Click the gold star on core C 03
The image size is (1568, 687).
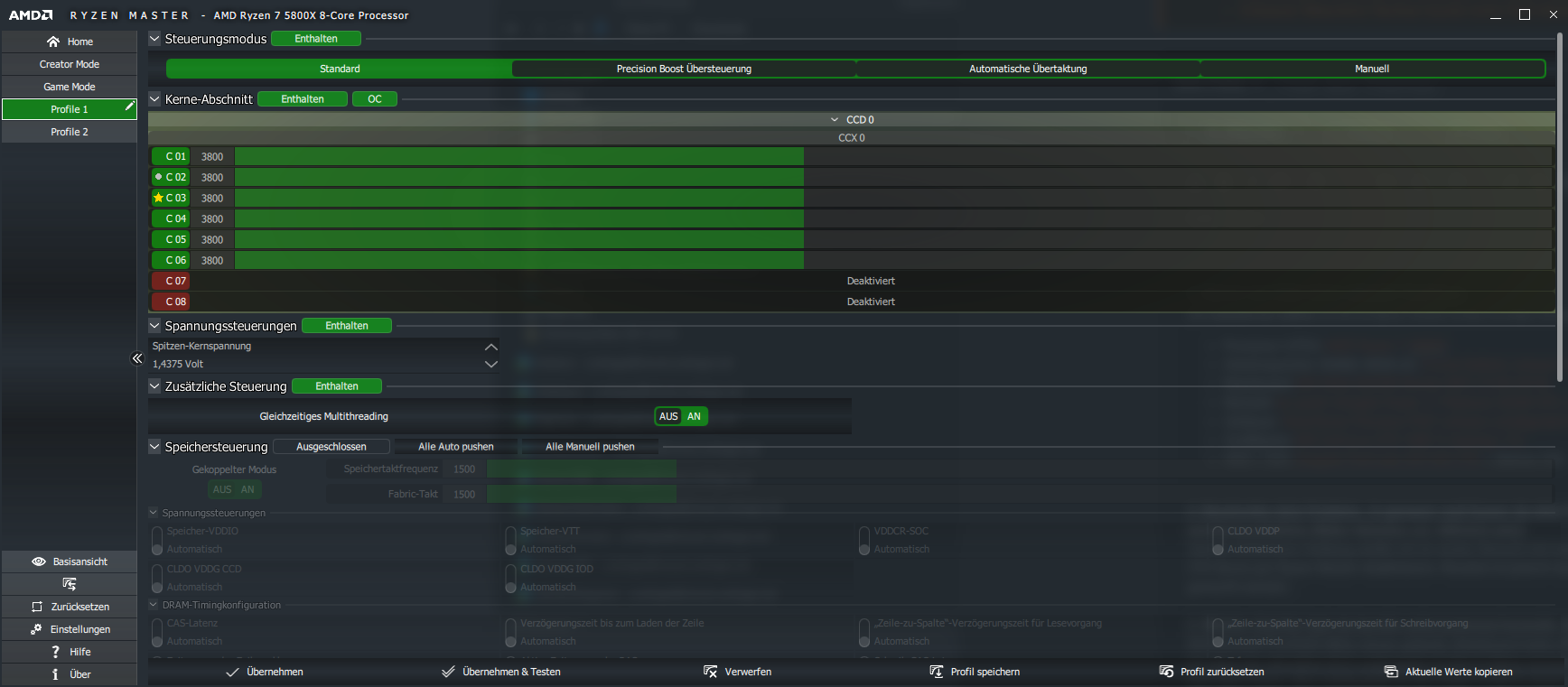159,198
